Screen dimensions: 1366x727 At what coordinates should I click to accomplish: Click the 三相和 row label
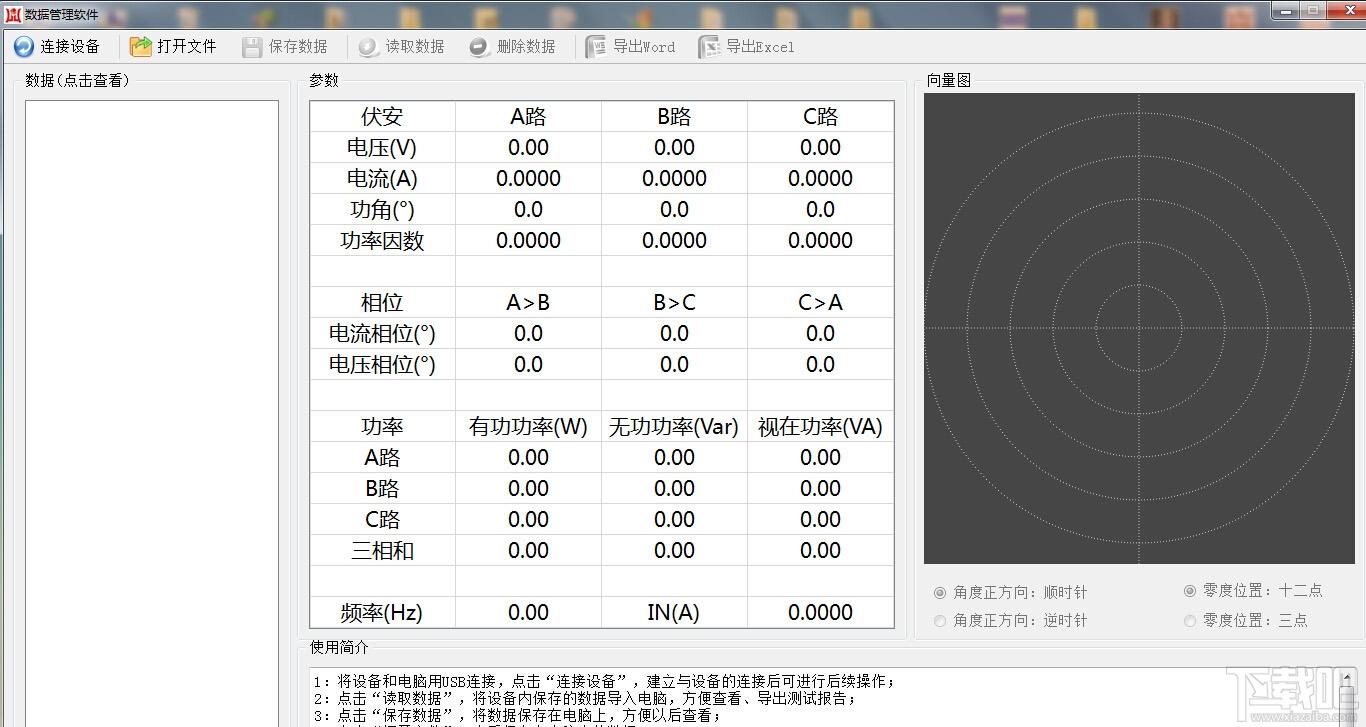point(383,550)
